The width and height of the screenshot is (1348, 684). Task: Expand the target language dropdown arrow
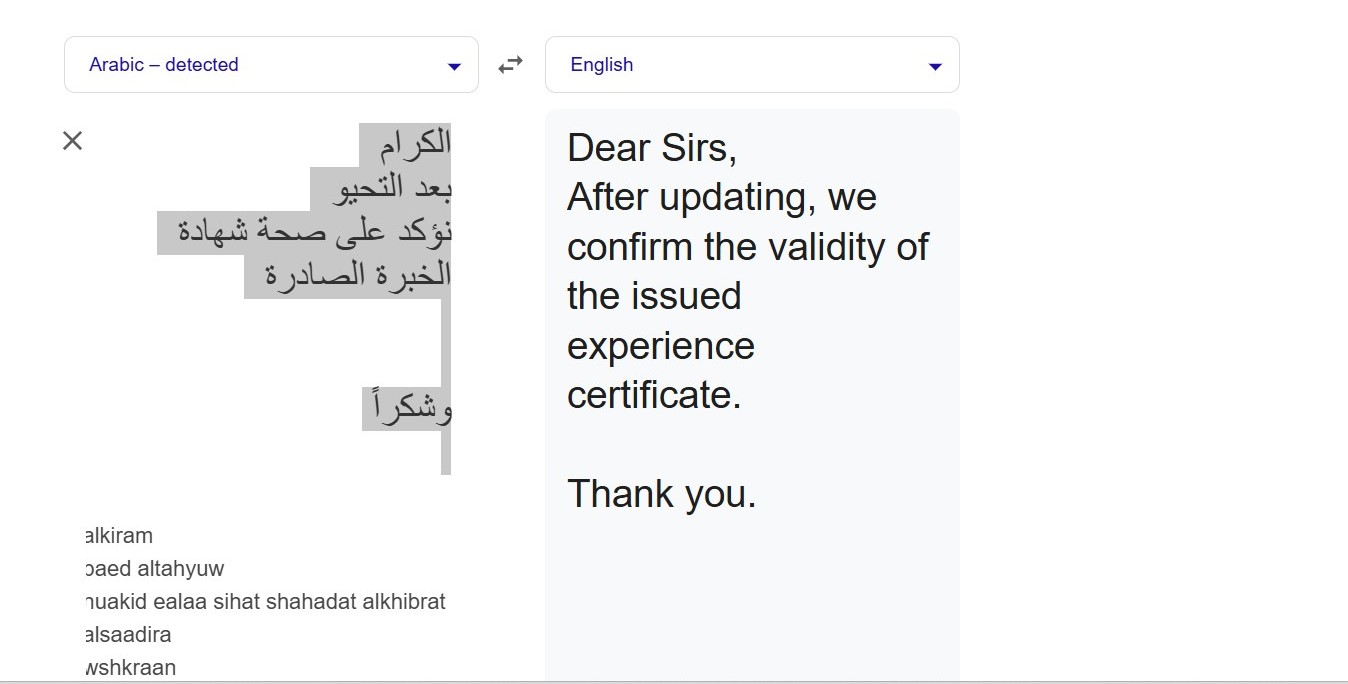pos(935,66)
